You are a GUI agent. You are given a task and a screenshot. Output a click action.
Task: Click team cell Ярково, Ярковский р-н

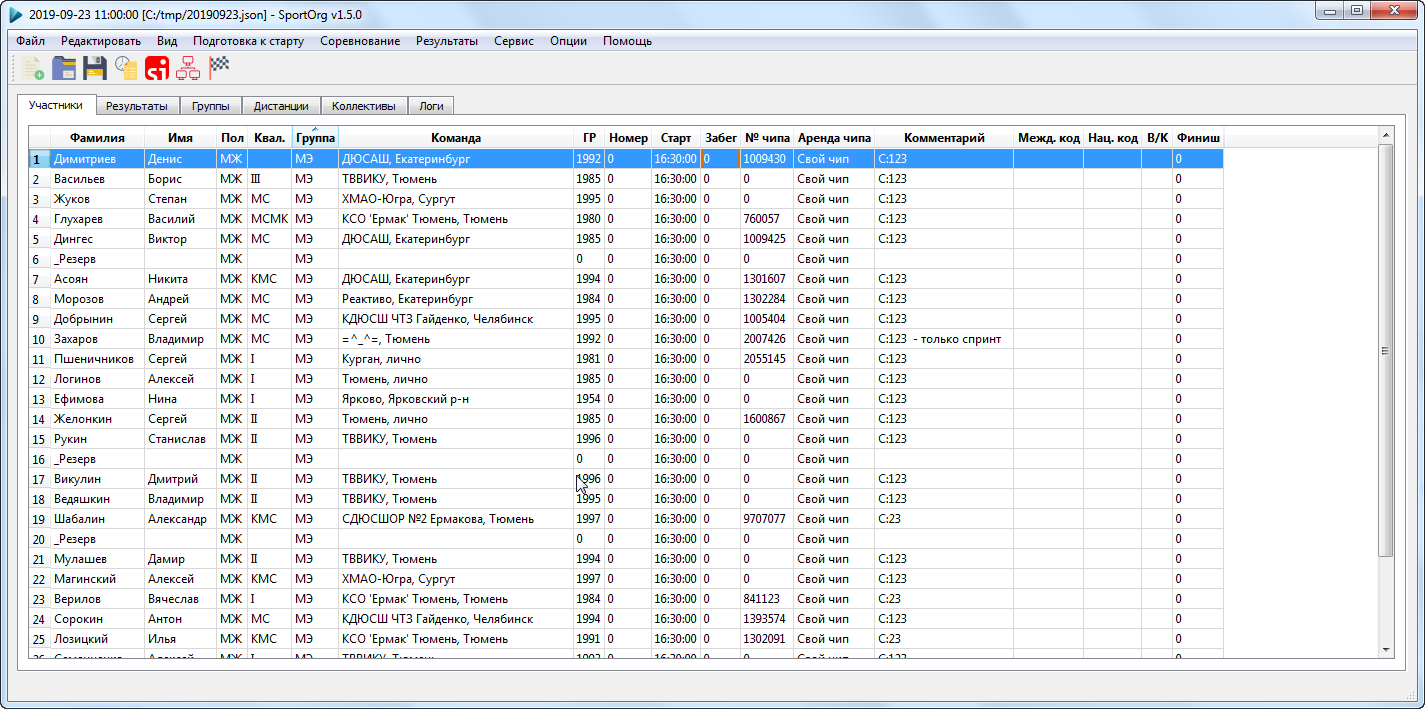pyautogui.click(x=456, y=399)
